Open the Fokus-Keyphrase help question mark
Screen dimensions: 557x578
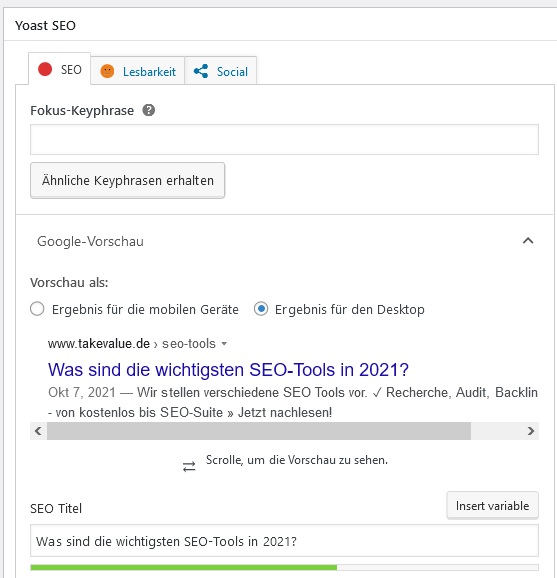(149, 110)
